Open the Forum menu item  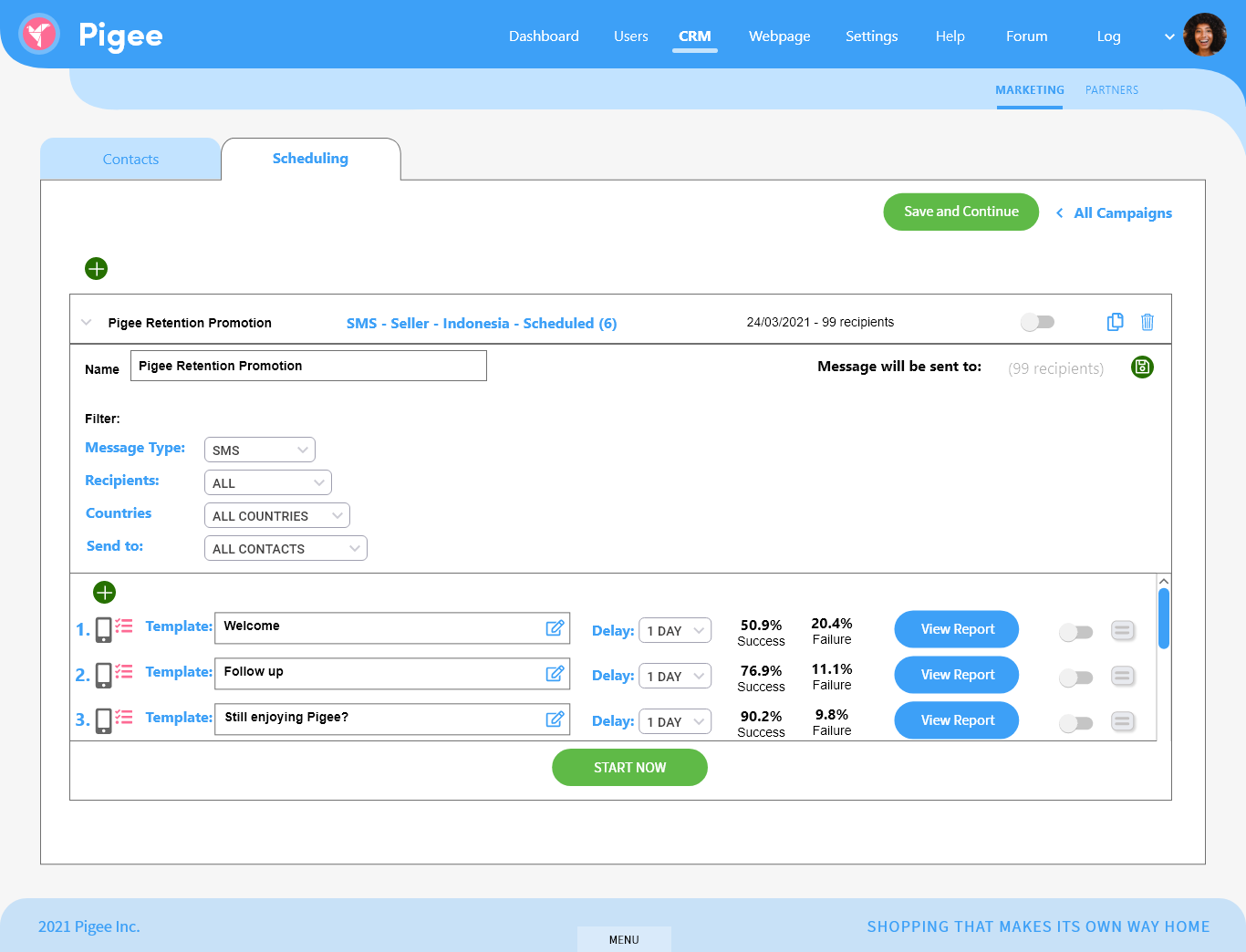tap(1027, 36)
